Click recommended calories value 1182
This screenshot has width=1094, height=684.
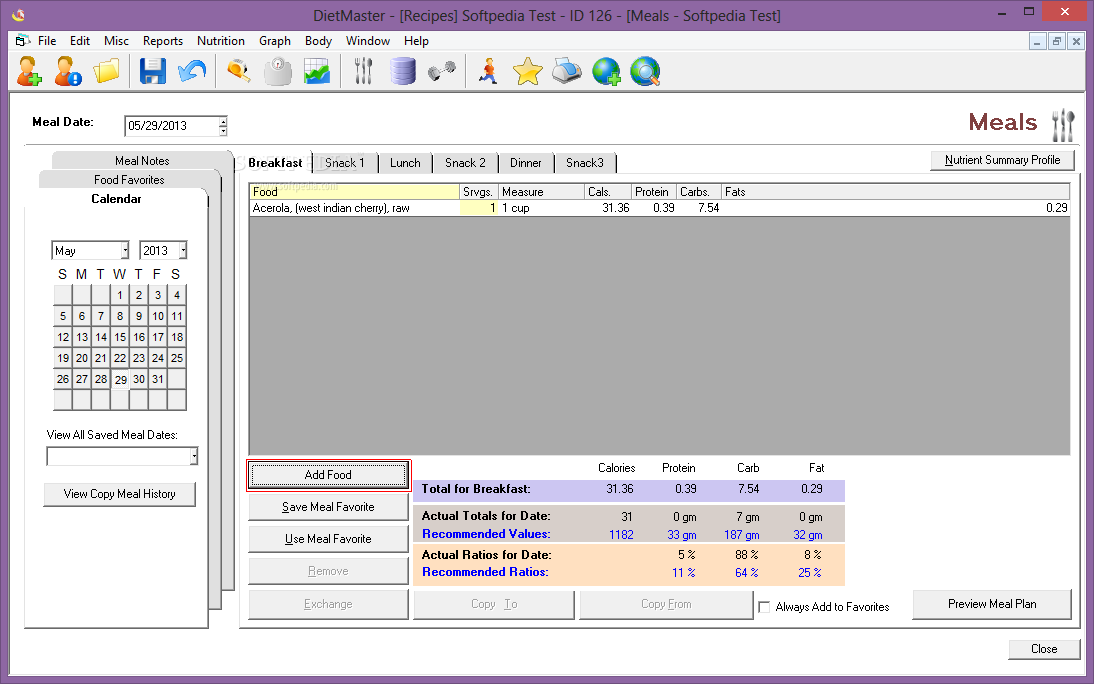coord(621,535)
